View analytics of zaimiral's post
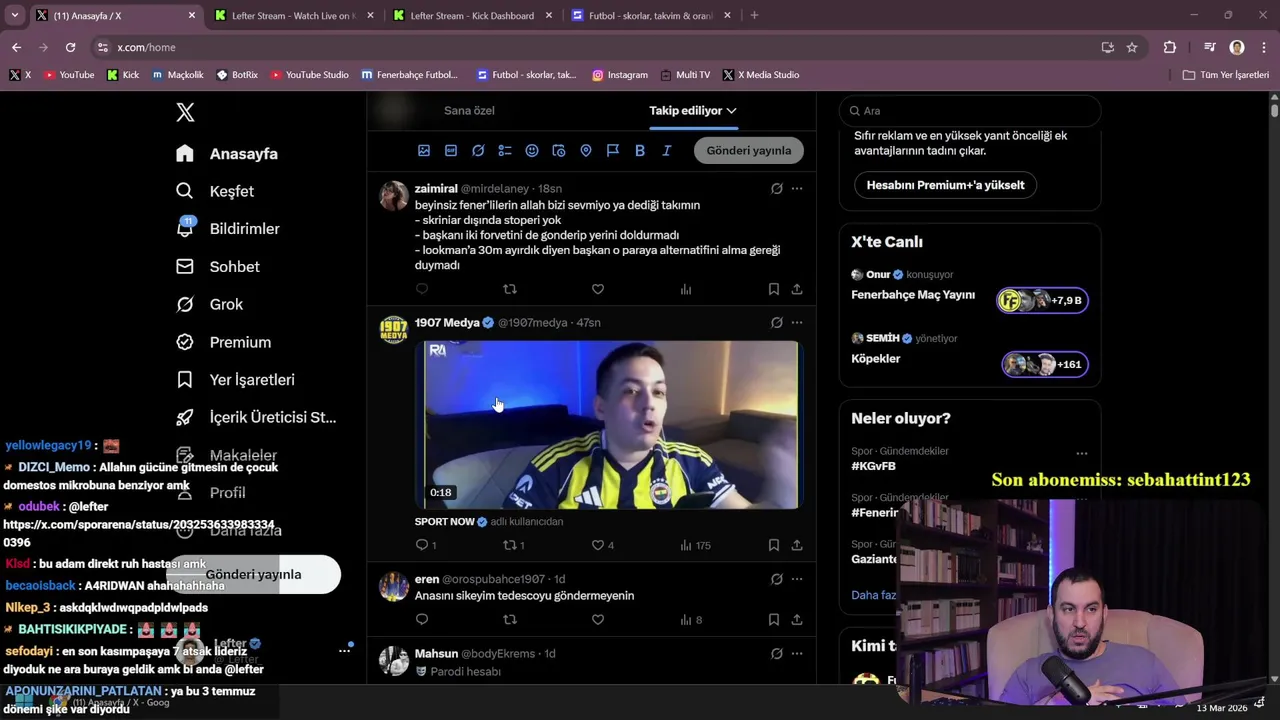The width and height of the screenshot is (1280, 720). pyautogui.click(x=686, y=289)
